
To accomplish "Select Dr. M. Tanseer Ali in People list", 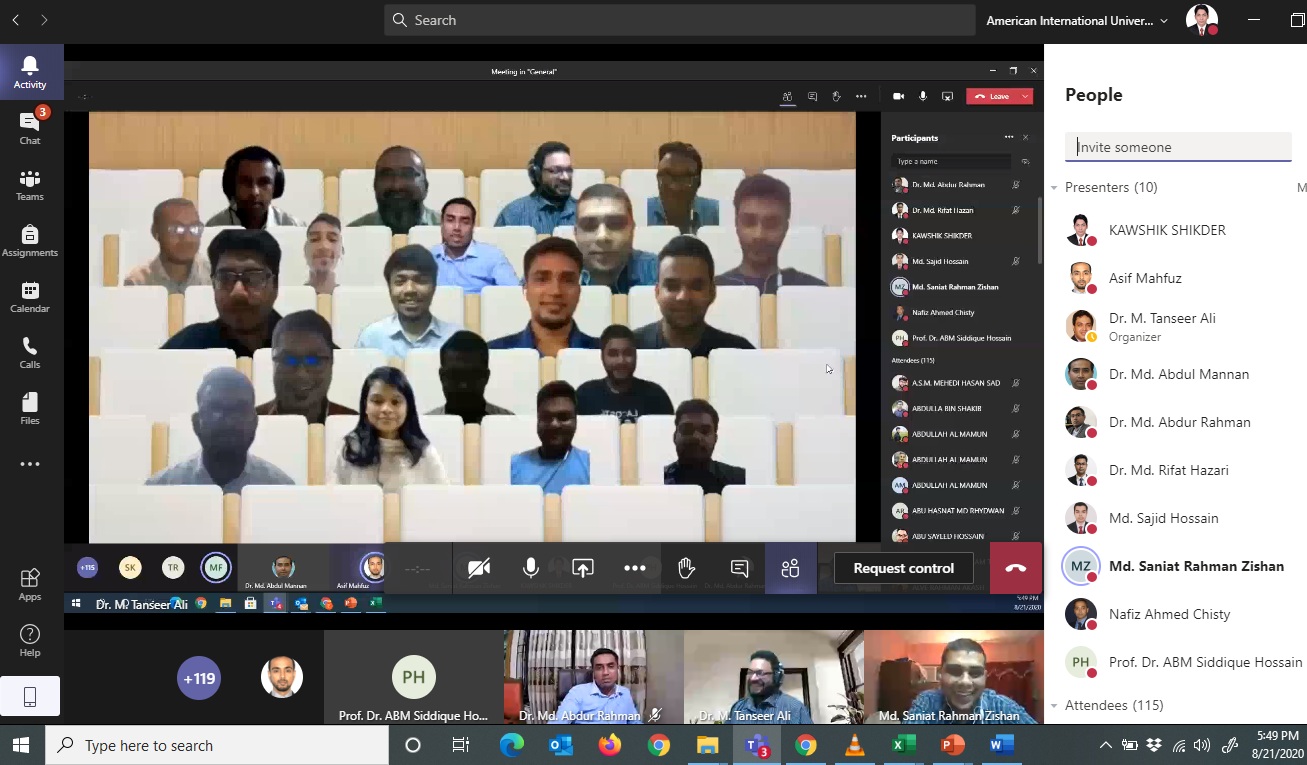I will point(1162,318).
